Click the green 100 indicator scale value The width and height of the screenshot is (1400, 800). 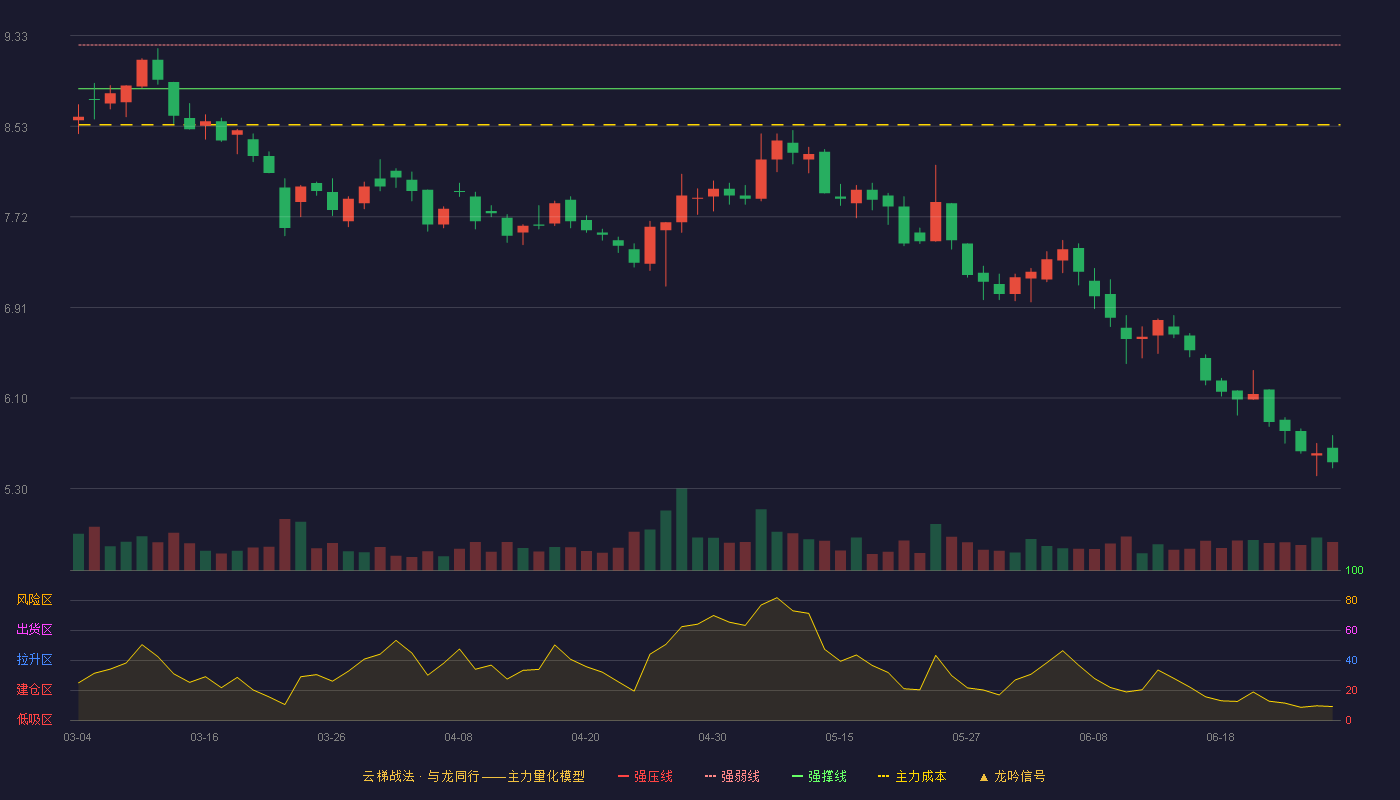tap(1354, 571)
